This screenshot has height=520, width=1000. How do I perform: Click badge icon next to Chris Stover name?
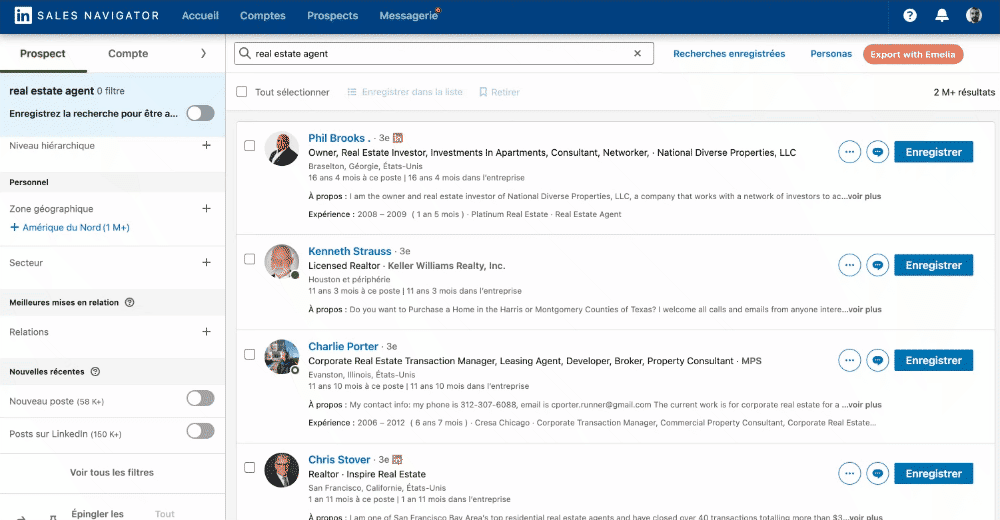[x=397, y=459]
